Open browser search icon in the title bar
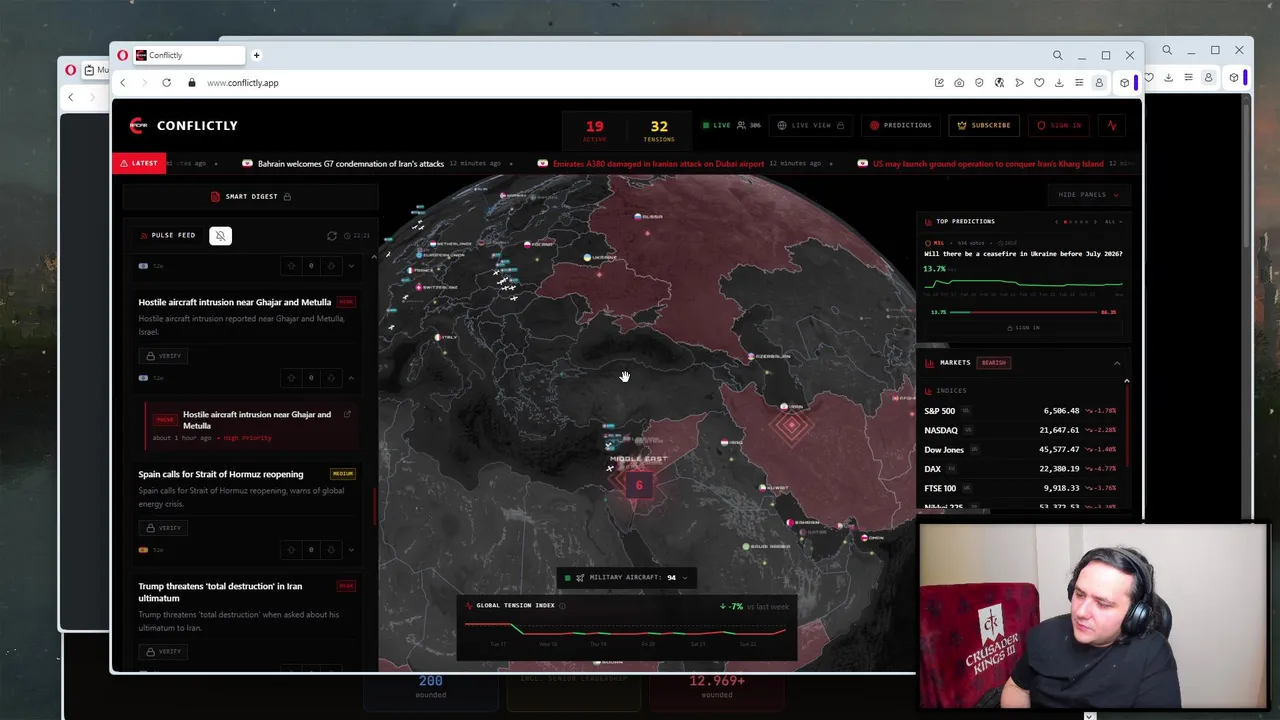Image resolution: width=1280 pixels, height=720 pixels. 1057,55
